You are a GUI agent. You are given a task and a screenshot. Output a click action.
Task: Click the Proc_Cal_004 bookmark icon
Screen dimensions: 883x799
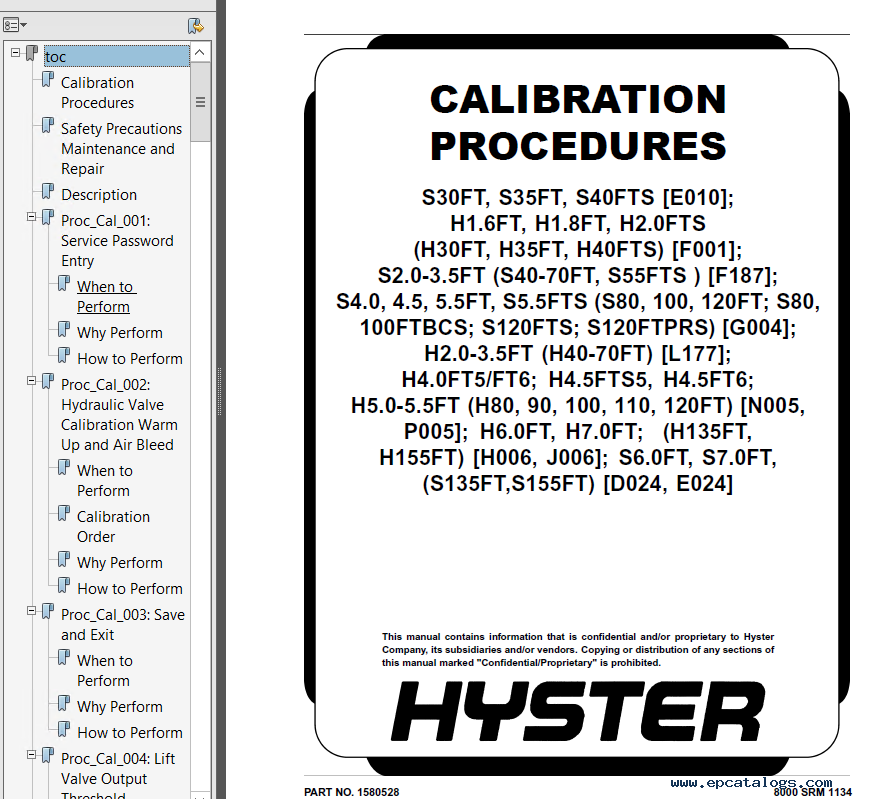pos(48,755)
